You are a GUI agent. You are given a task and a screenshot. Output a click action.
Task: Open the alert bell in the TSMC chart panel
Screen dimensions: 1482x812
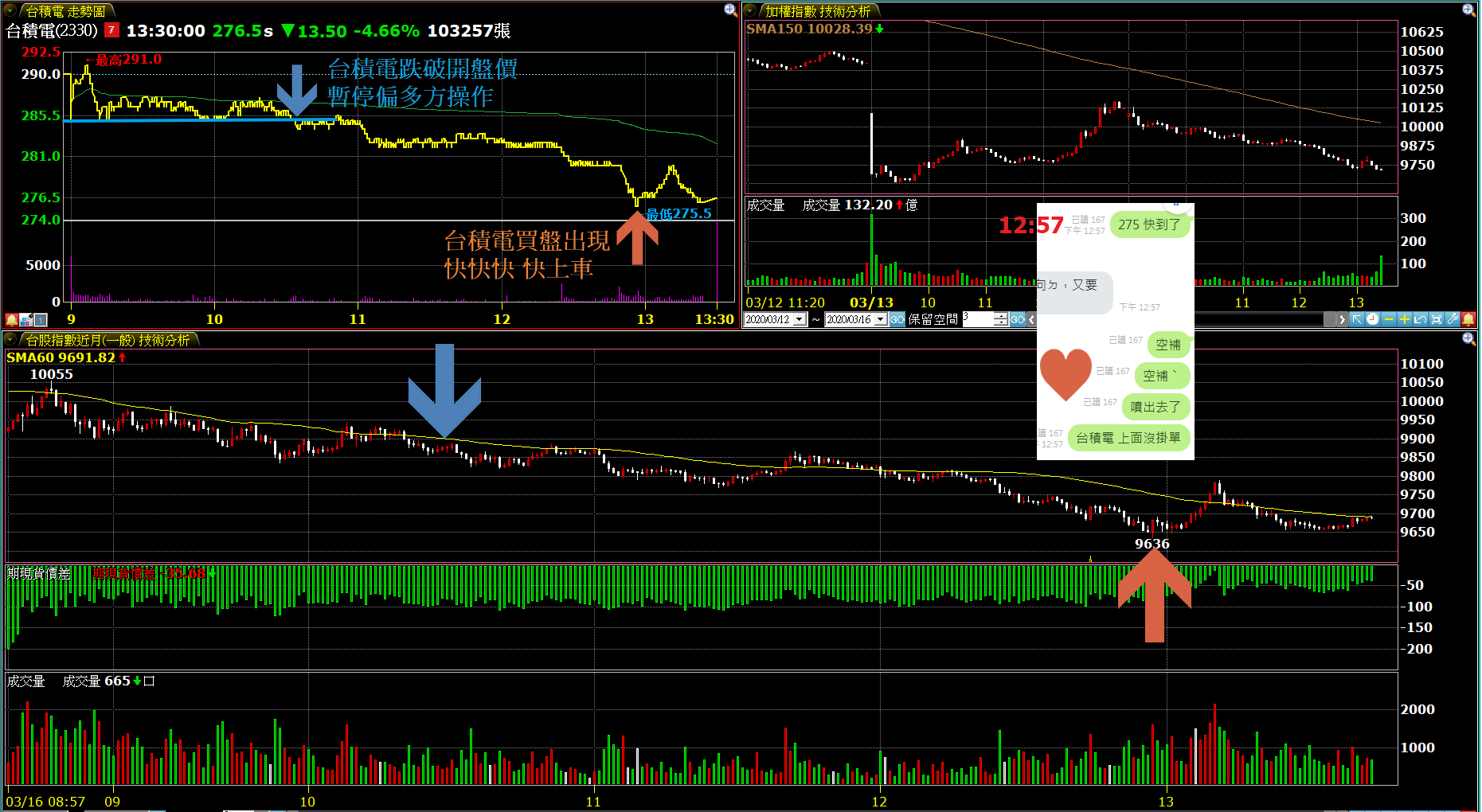point(11,320)
